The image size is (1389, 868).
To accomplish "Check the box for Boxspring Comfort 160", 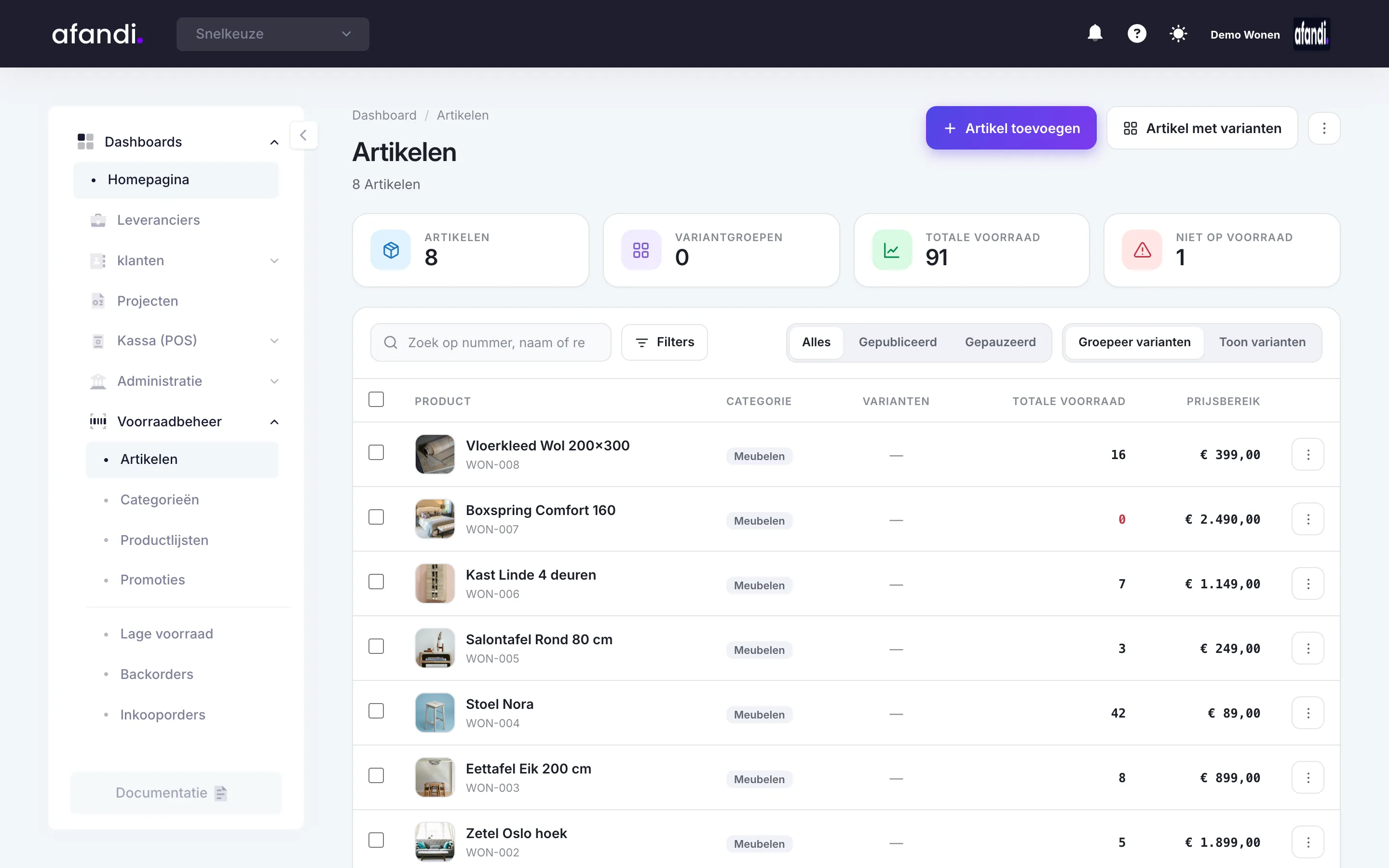I will pyautogui.click(x=376, y=517).
